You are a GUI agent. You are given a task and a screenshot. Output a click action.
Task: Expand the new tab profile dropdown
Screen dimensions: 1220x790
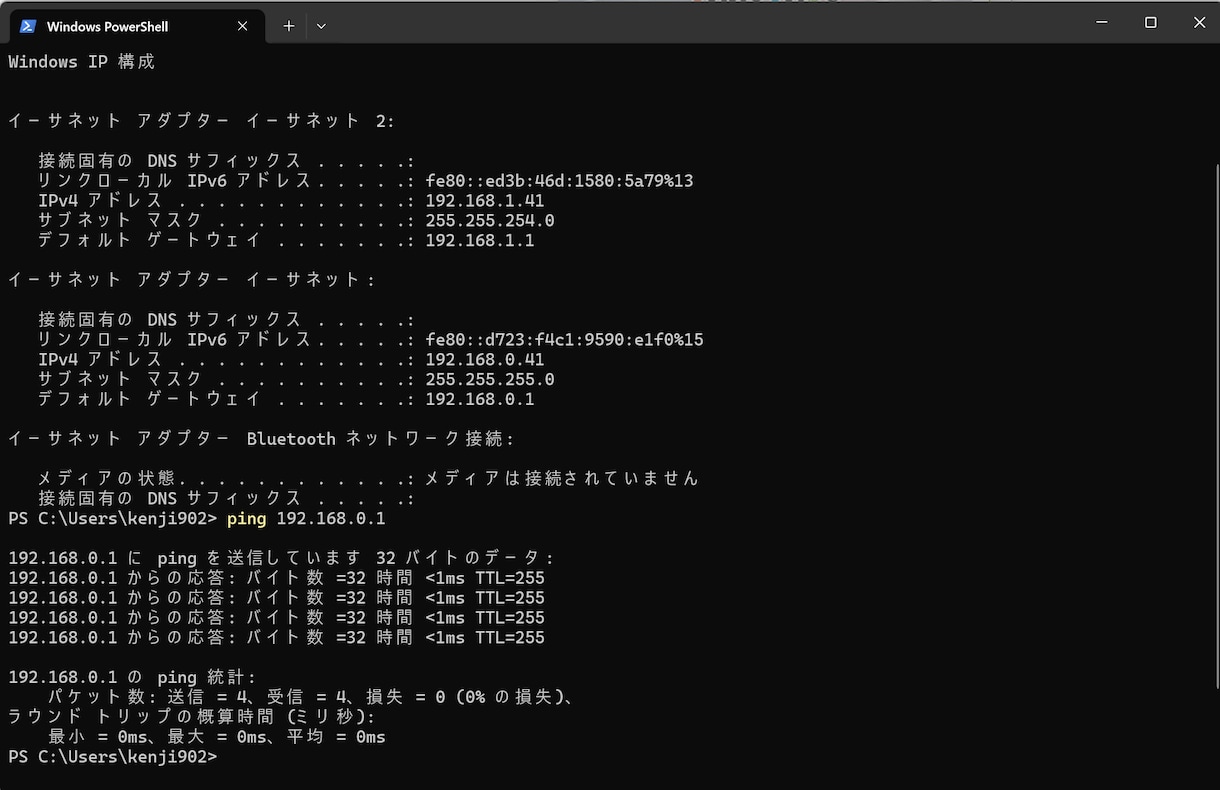coord(321,26)
